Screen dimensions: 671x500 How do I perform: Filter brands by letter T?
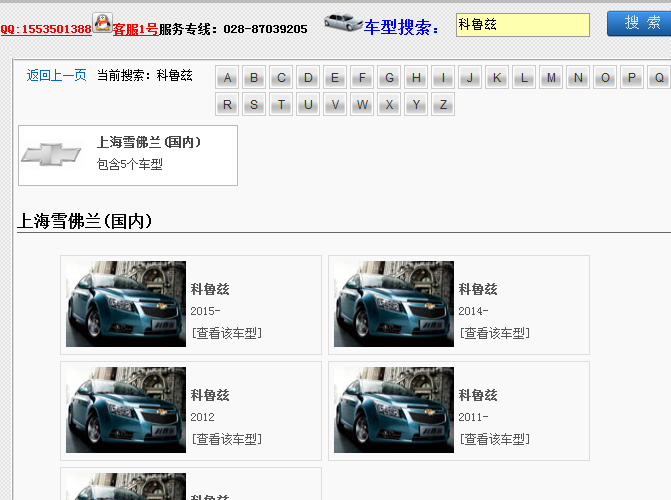pyautogui.click(x=281, y=104)
